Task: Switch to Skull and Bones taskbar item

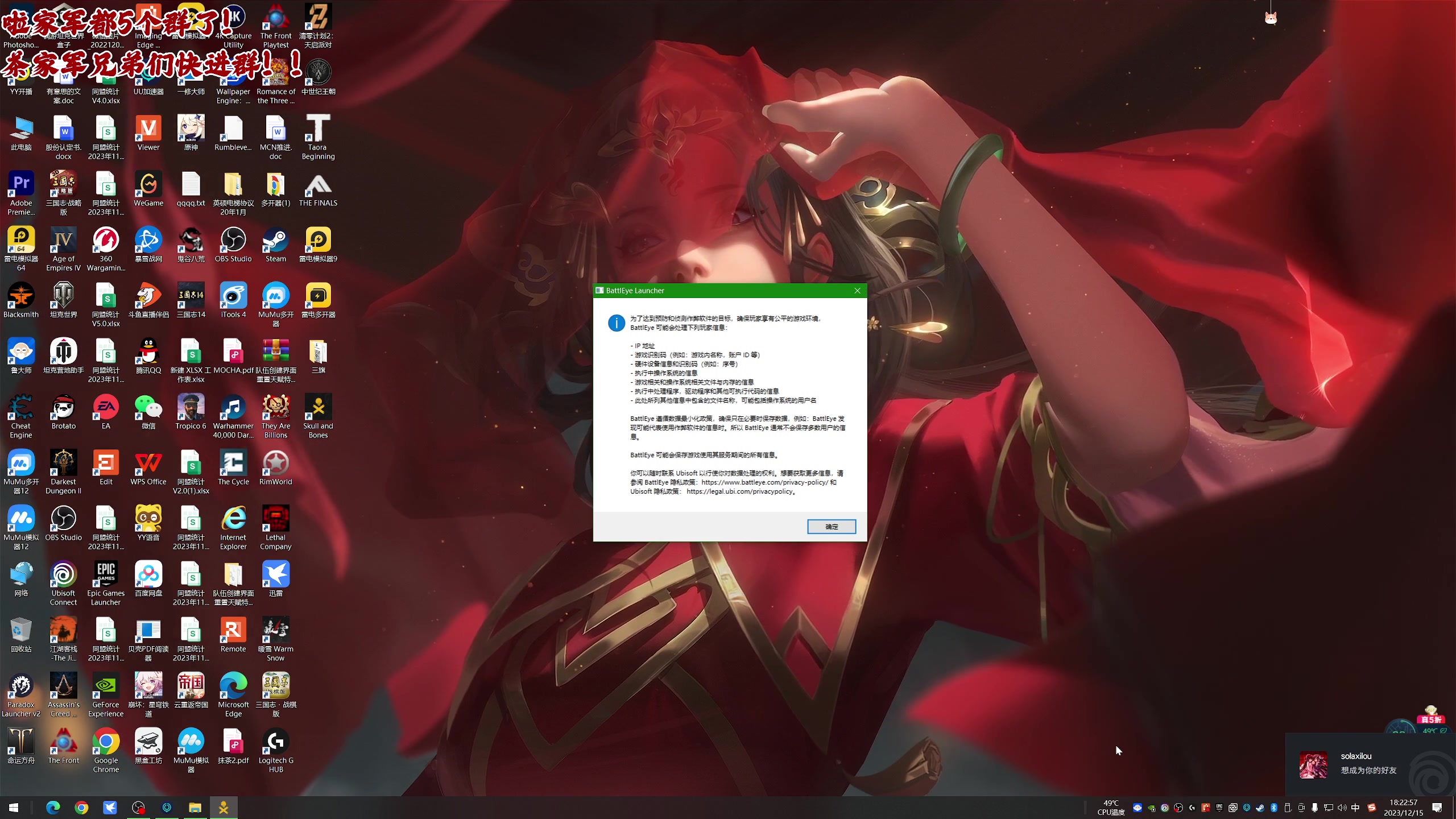Action: pyautogui.click(x=224, y=808)
